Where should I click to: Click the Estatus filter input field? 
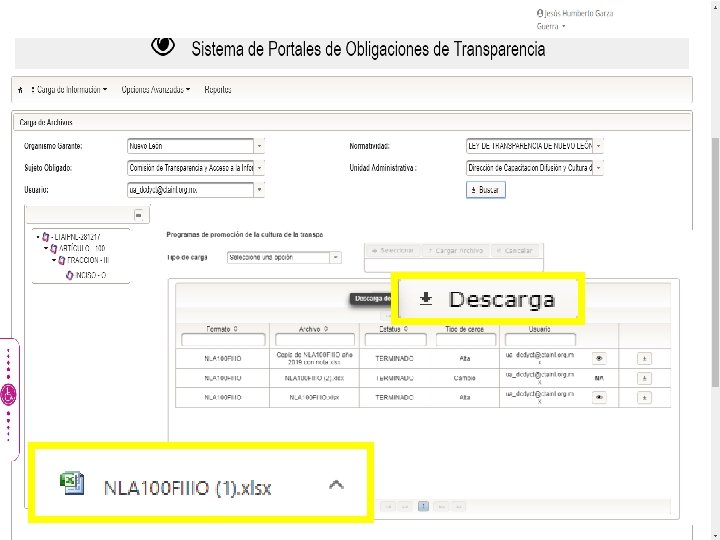point(395,340)
